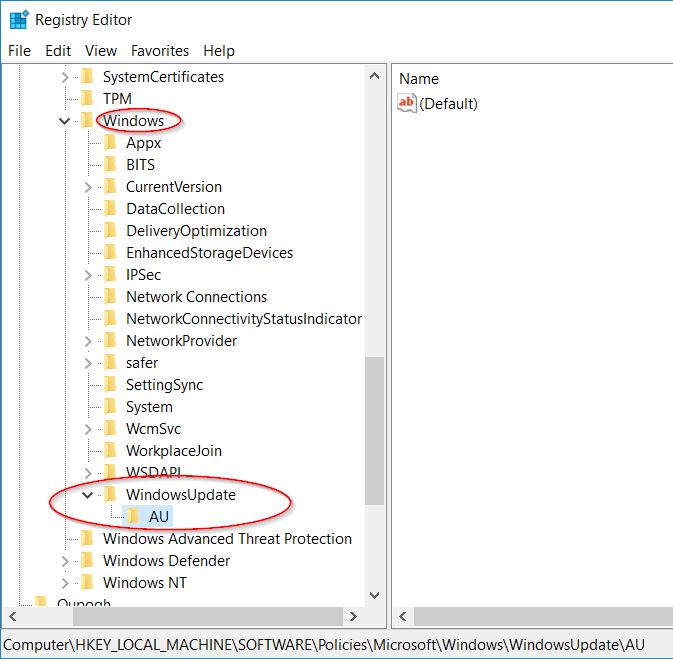673x659 pixels.
Task: Click the NetworkProvider folder icon
Action: [x=111, y=340]
